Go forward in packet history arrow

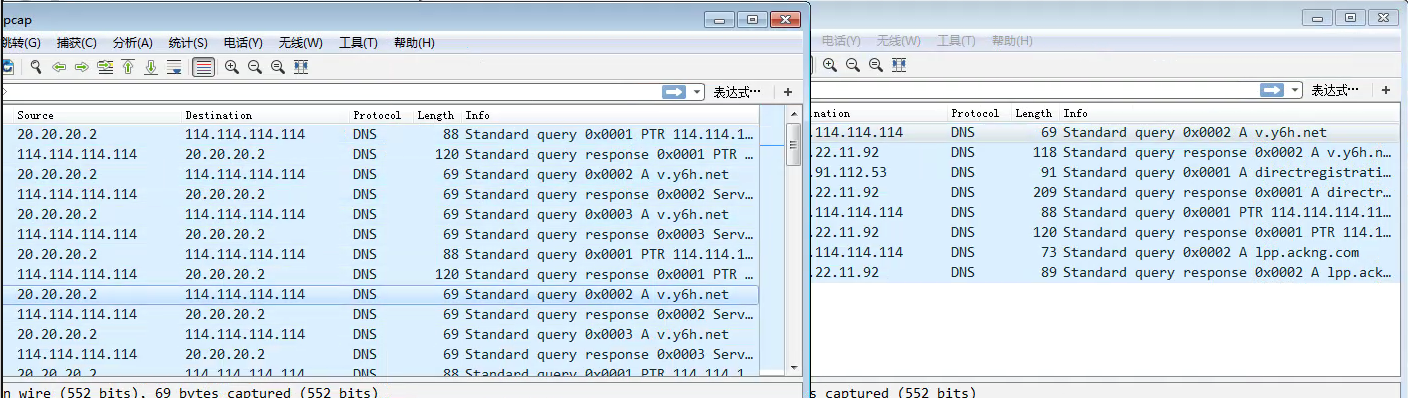[82, 67]
